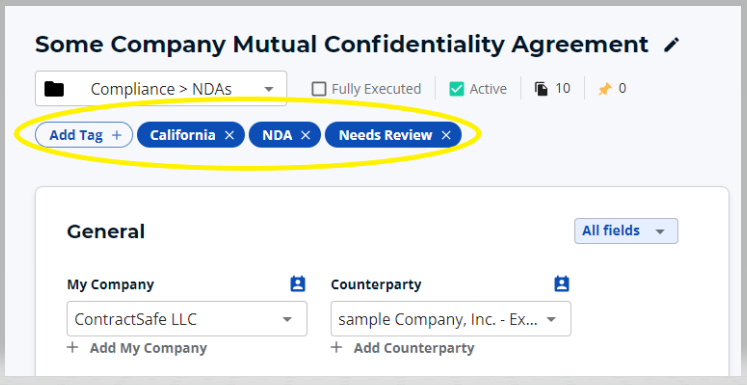Screen dimensions: 747x385
Task: Remove the NDA tag
Action: click(x=305, y=135)
